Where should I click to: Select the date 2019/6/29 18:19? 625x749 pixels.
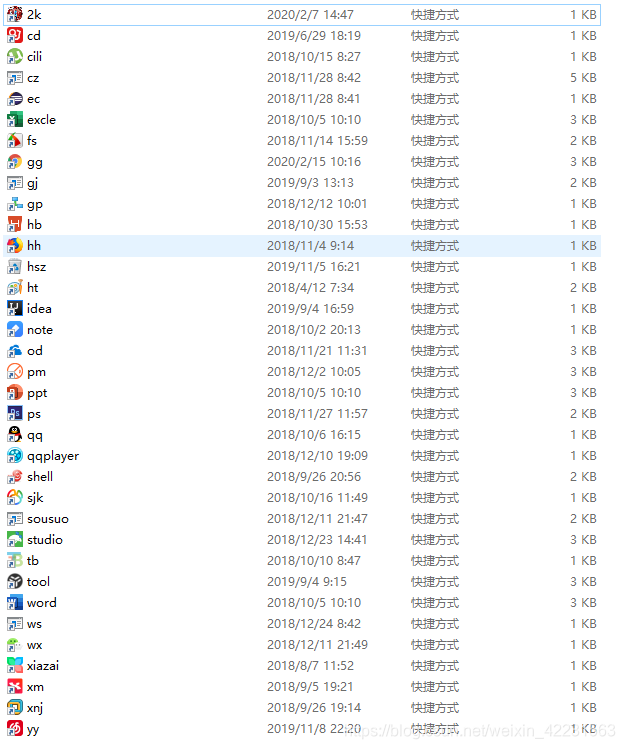point(314,36)
